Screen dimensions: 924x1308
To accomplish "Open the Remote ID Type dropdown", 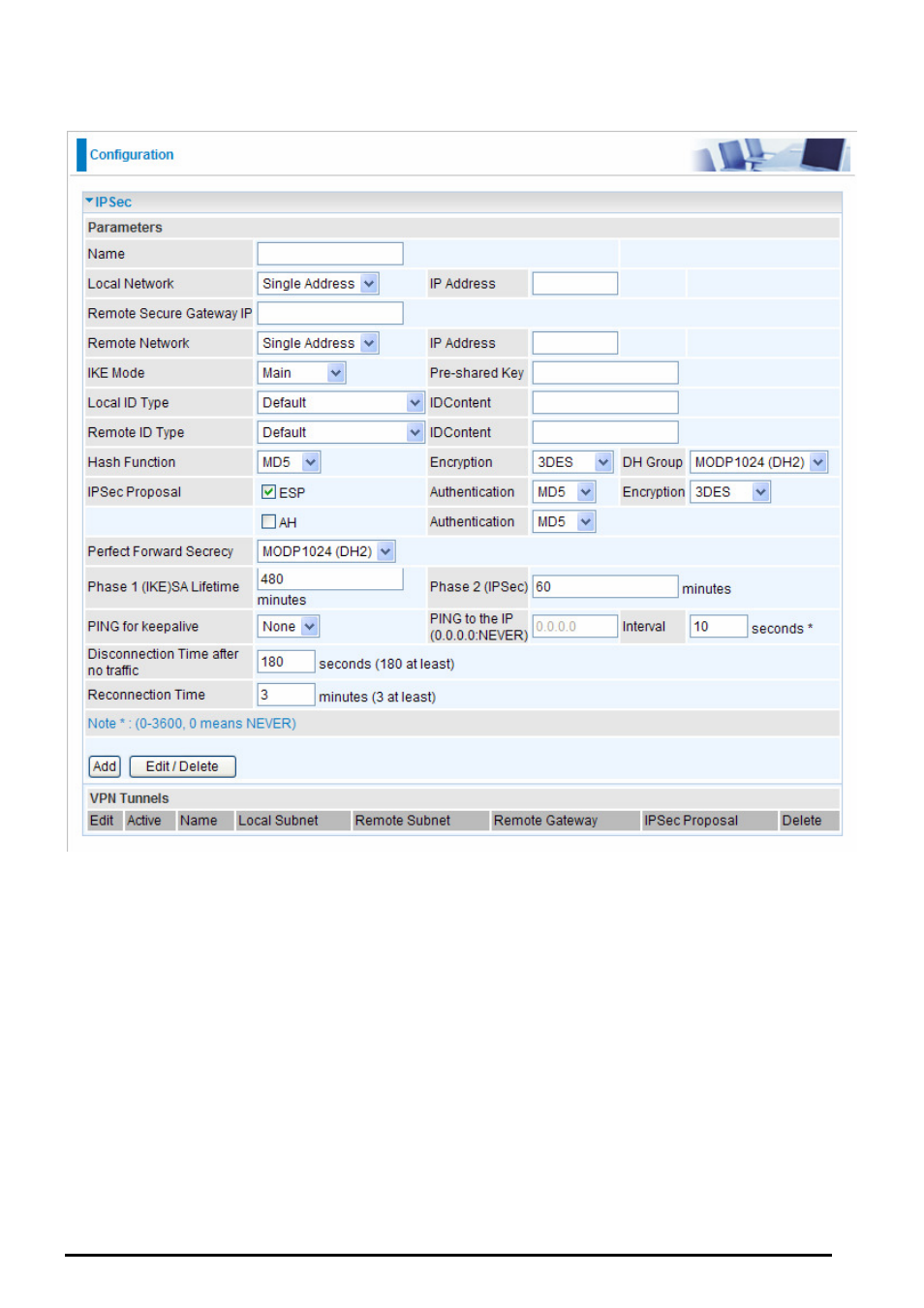I will tap(341, 432).
